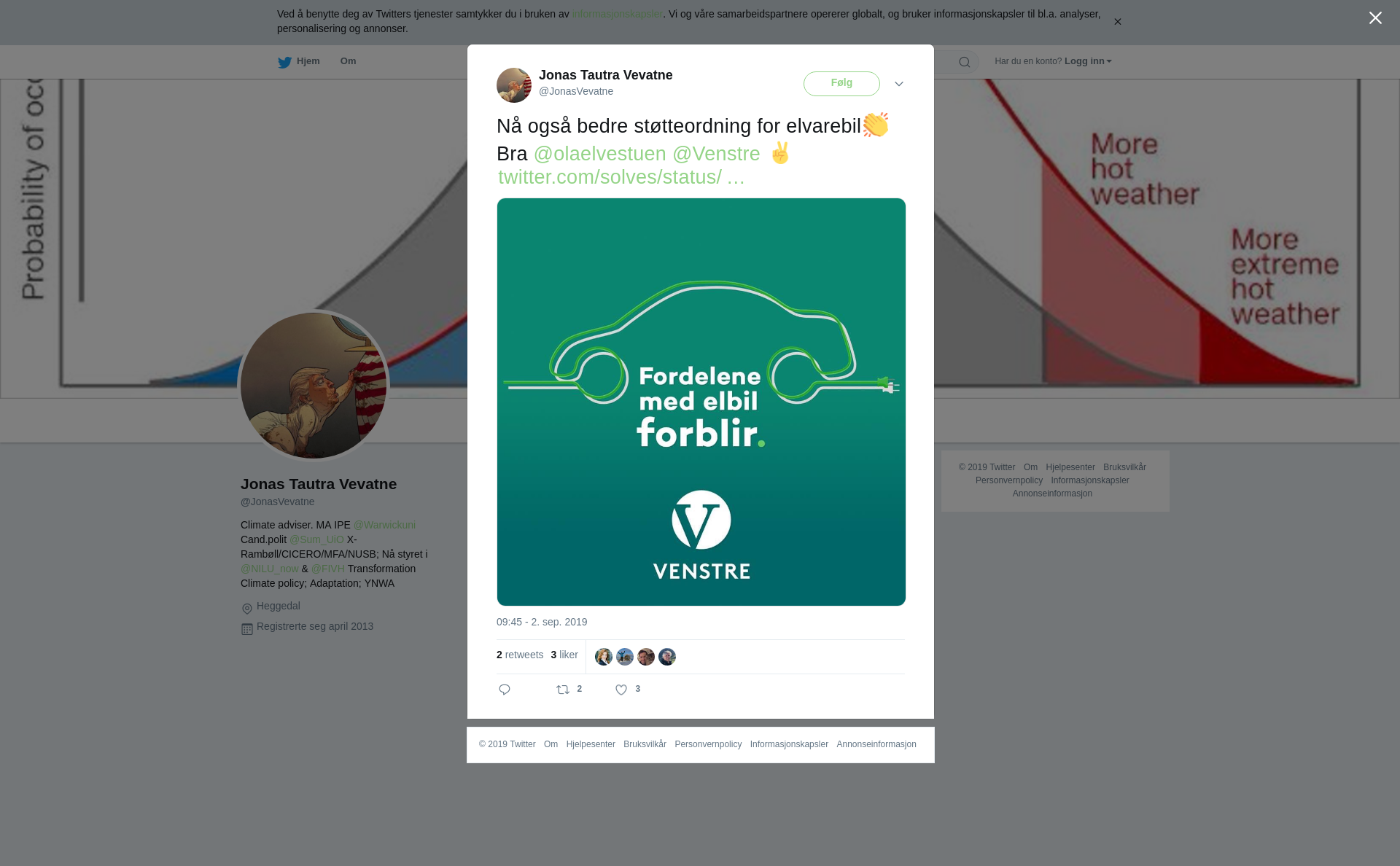Retweet using the retweet arrows icon
Viewport: 1400px width, 866px height.
pos(563,690)
